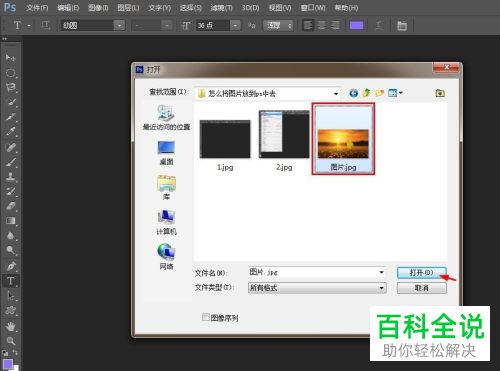Image resolution: width=500 pixels, height=371 pixels.
Task: Select the Path Selection tool
Action: [10, 296]
